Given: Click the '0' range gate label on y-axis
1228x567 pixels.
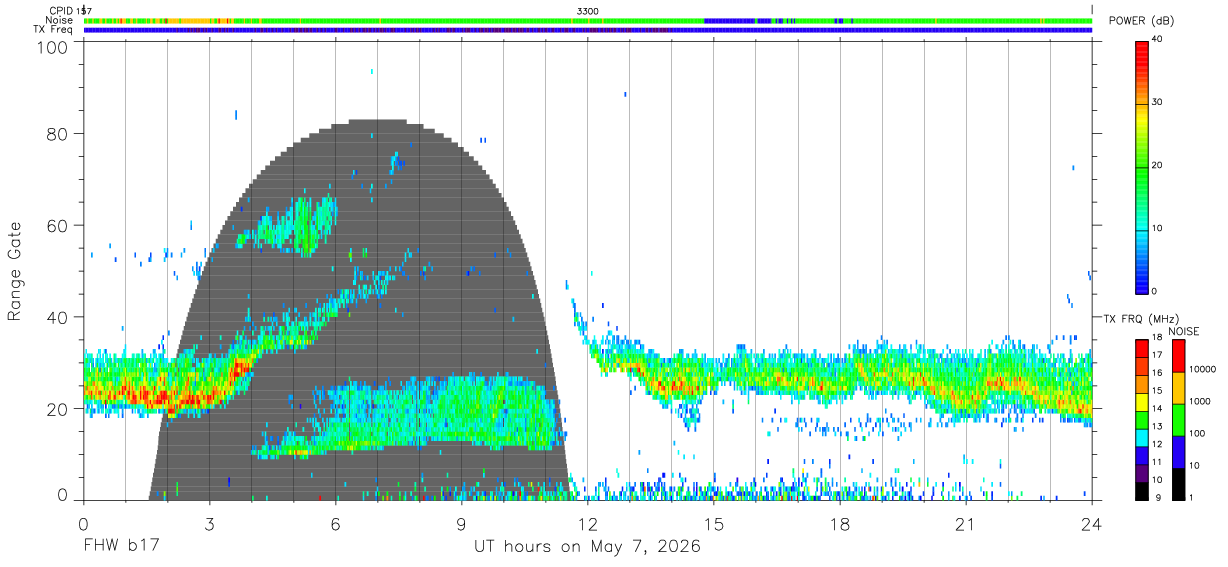Looking at the screenshot, I should tap(62, 494).
